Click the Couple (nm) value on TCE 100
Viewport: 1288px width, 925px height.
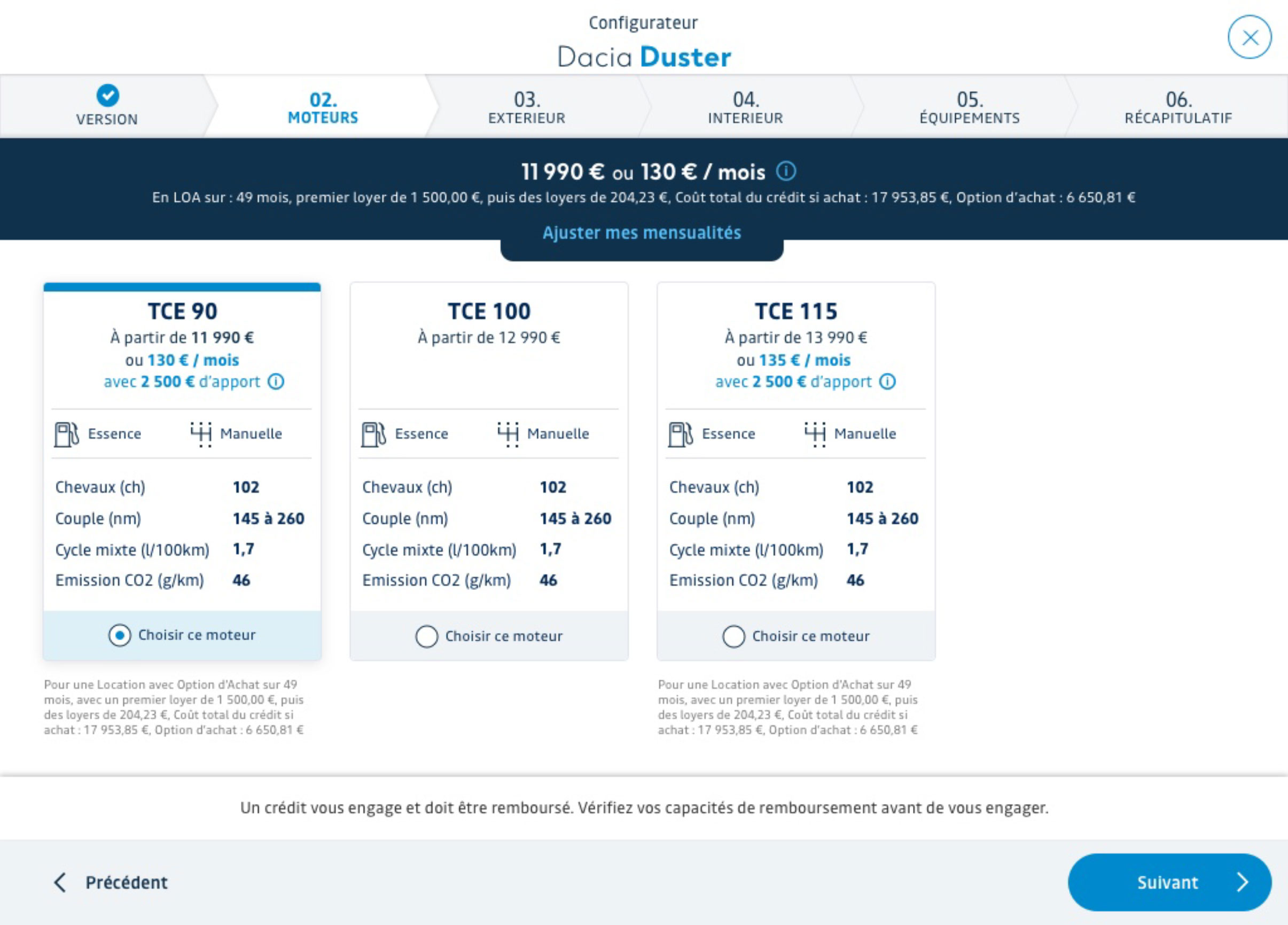[x=575, y=519]
